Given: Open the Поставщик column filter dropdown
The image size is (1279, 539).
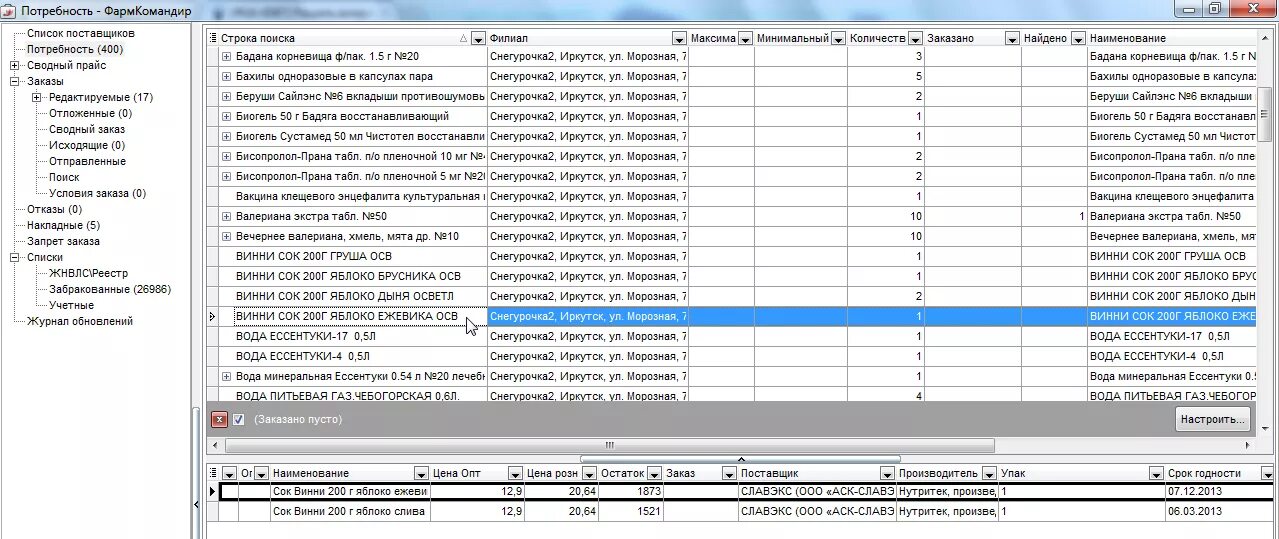Looking at the screenshot, I should (x=887, y=473).
